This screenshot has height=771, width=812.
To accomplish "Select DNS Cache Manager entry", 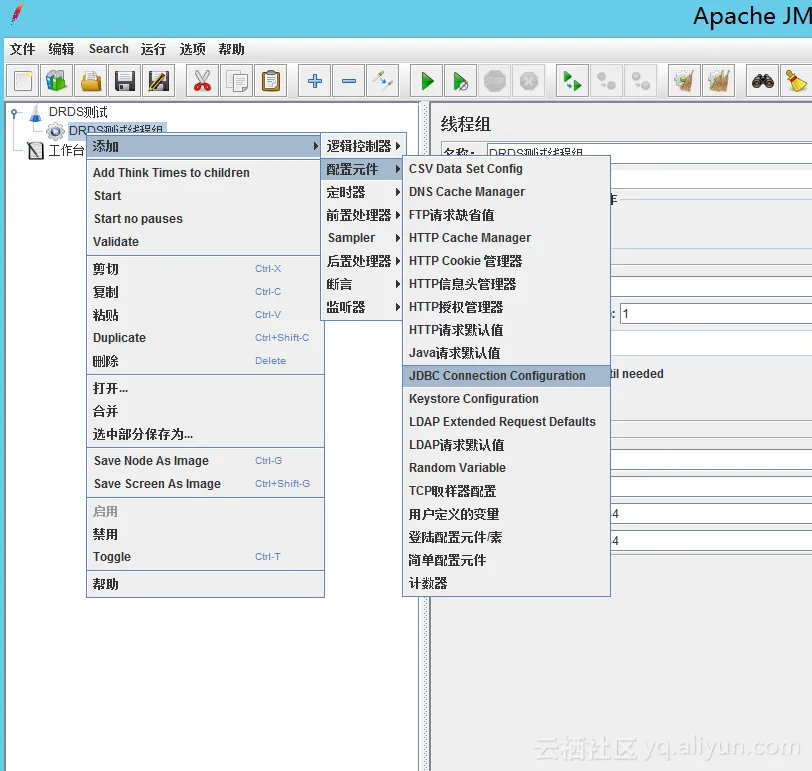I will (x=506, y=192).
